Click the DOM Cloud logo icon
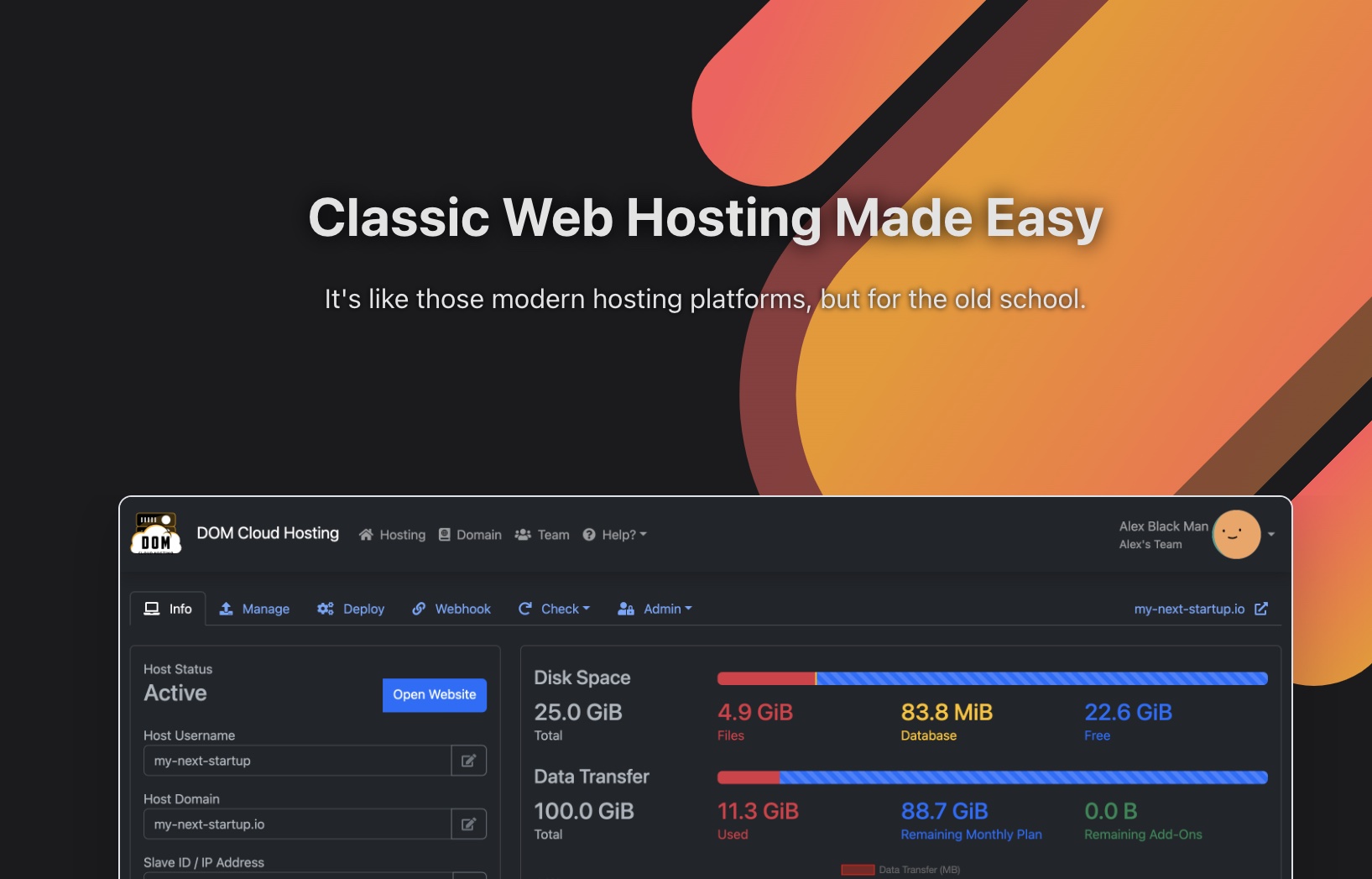 (x=156, y=534)
